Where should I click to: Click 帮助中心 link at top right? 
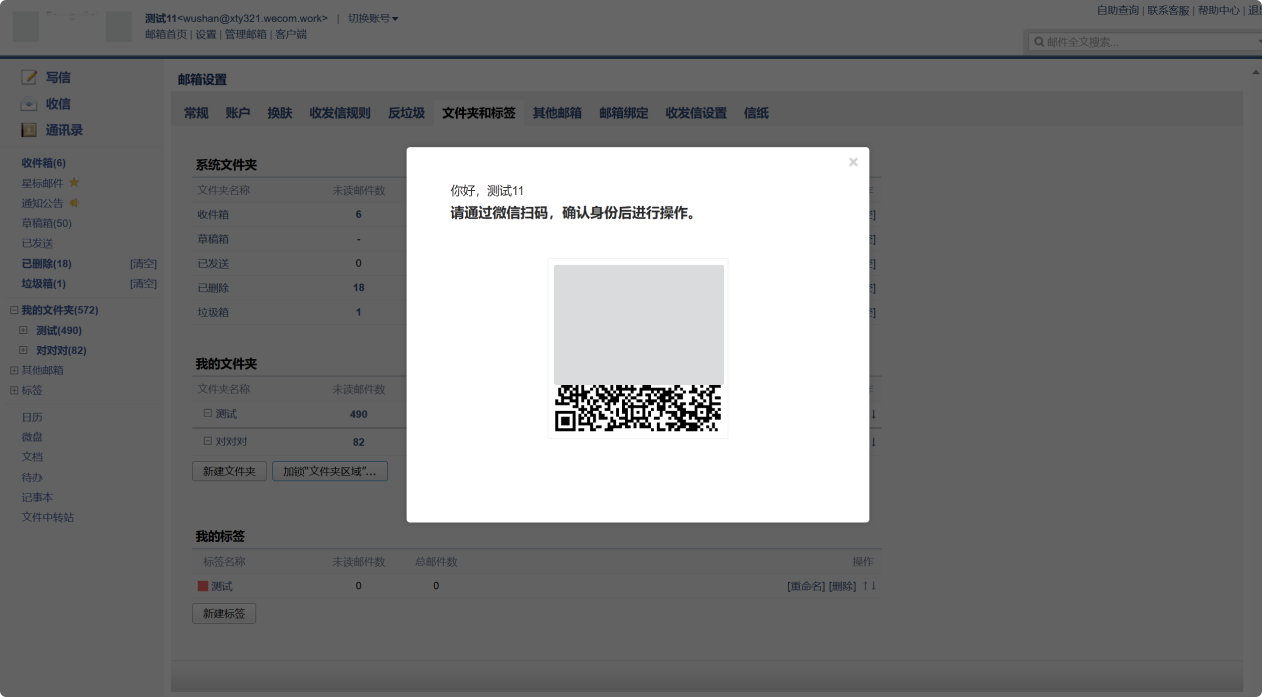click(1219, 10)
